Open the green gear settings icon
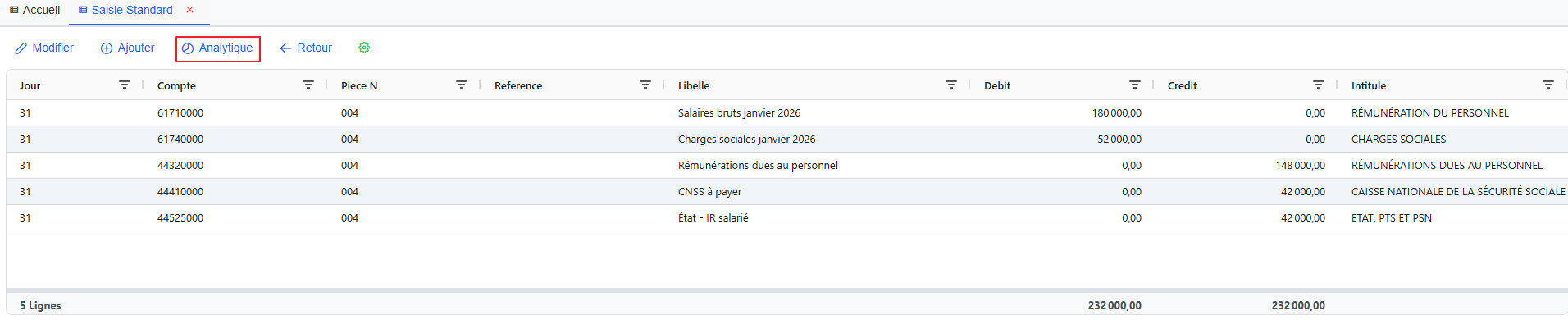Viewport: 1568px width, 334px height. pos(364,48)
